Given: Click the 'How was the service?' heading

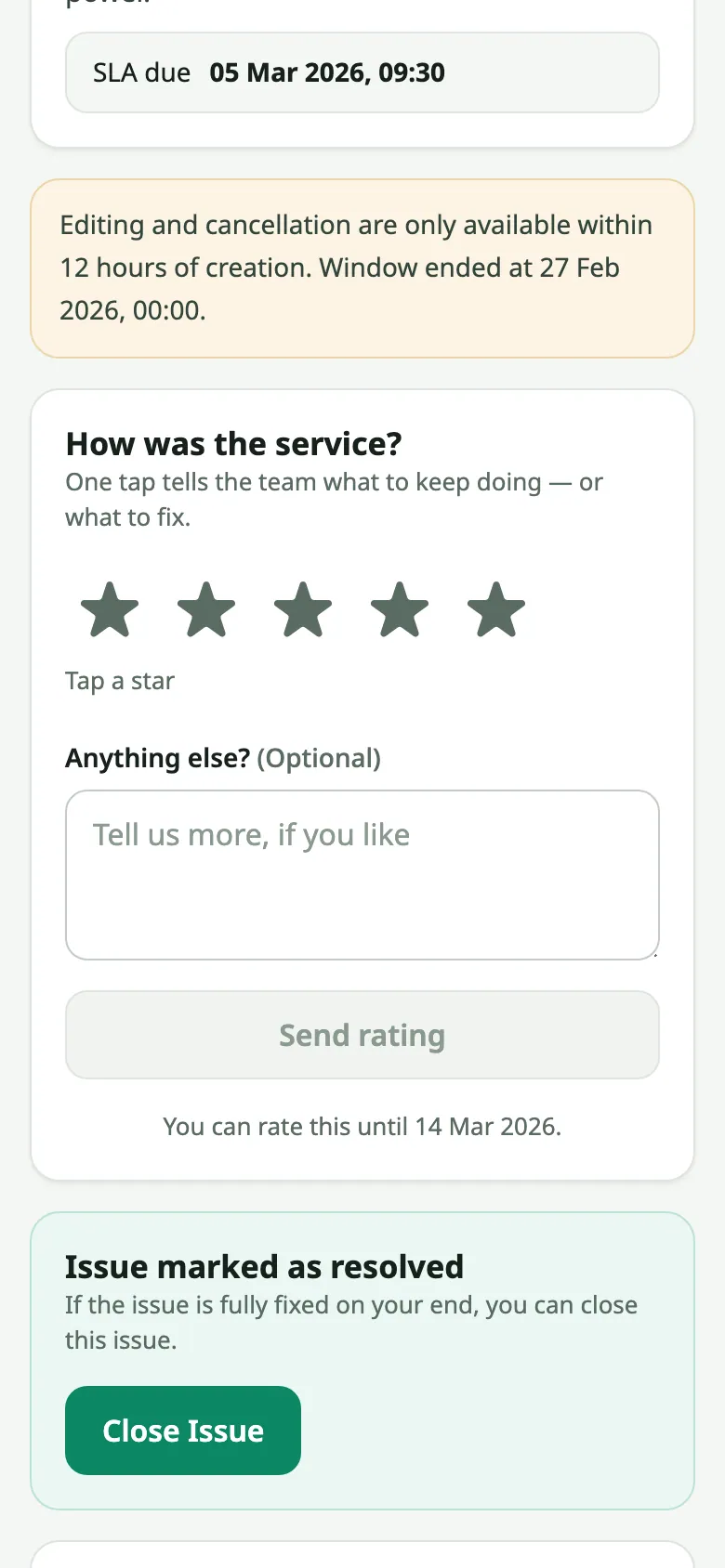Looking at the screenshot, I should [233, 444].
